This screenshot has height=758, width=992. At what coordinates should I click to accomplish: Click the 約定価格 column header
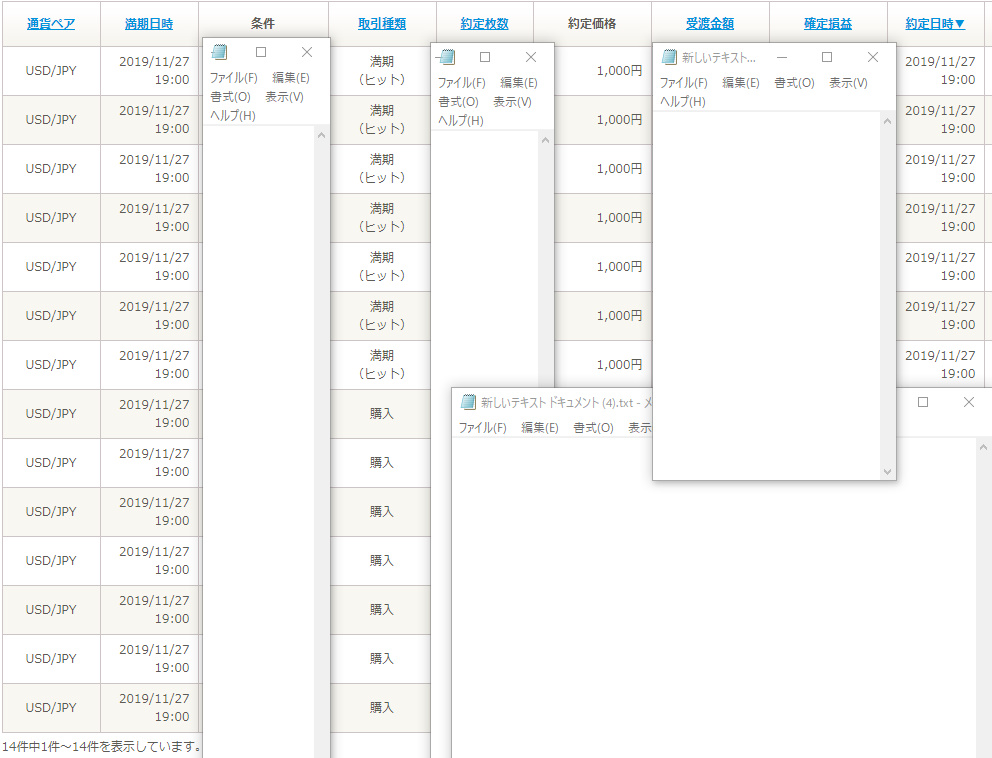(592, 24)
